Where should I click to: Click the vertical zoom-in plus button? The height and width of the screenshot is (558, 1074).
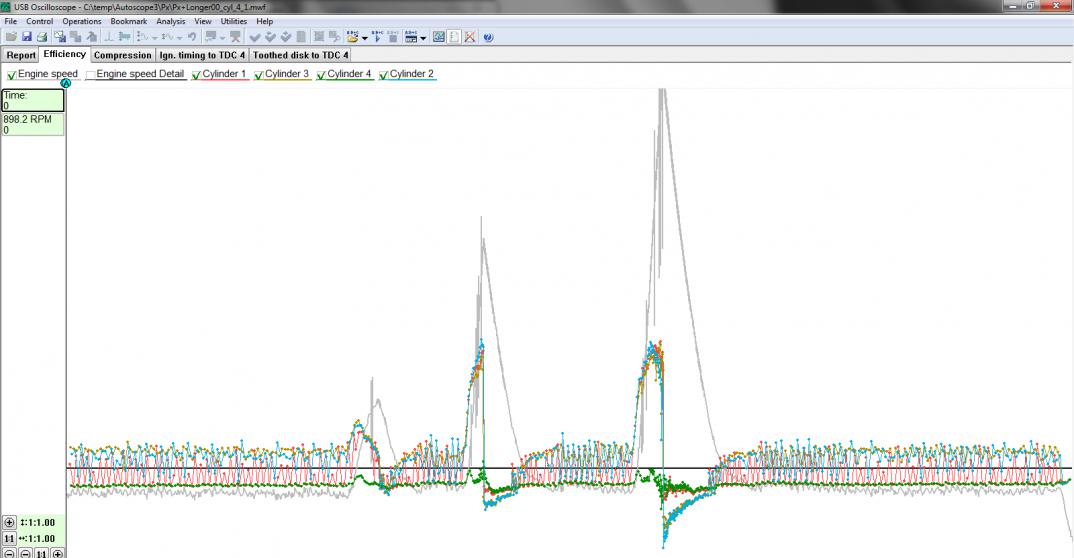(x=10, y=523)
